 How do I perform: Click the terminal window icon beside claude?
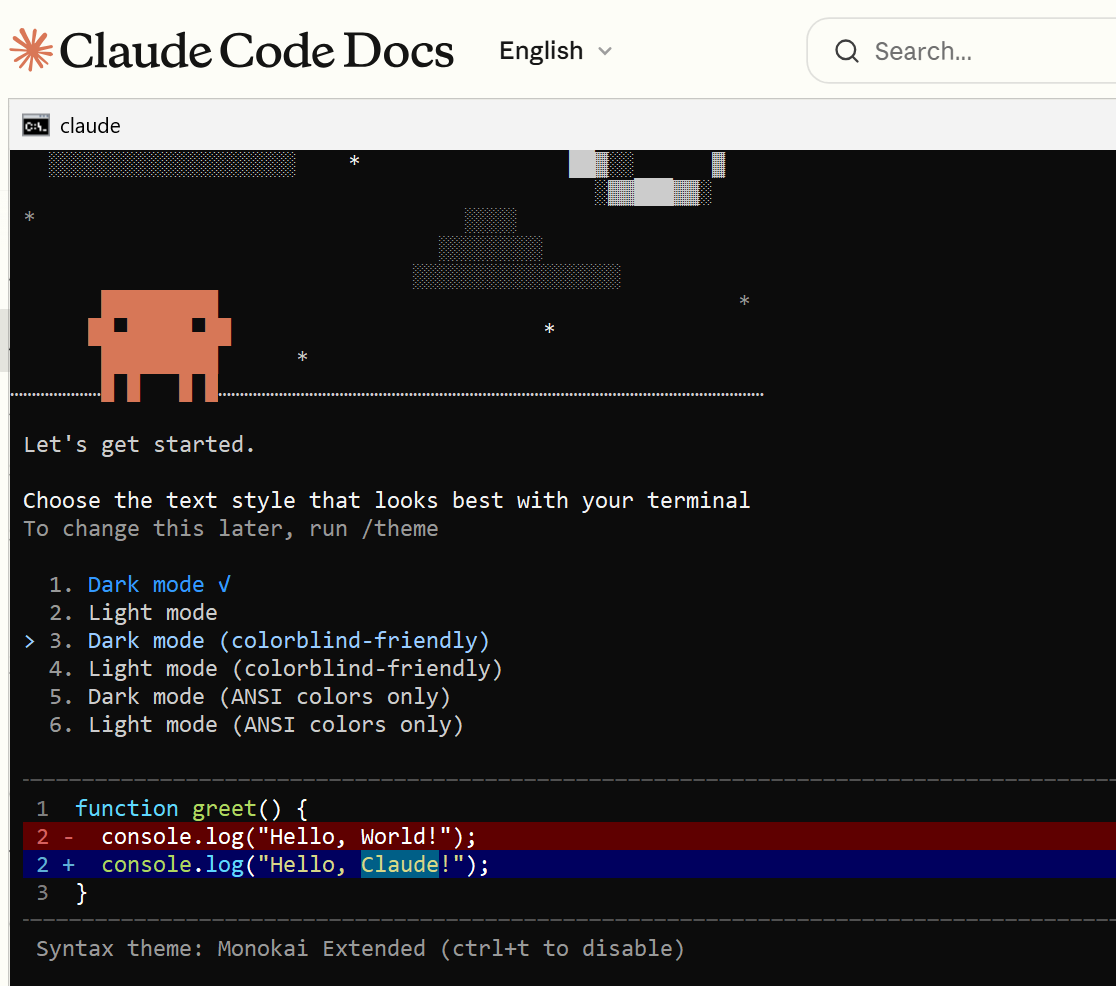click(x=36, y=125)
